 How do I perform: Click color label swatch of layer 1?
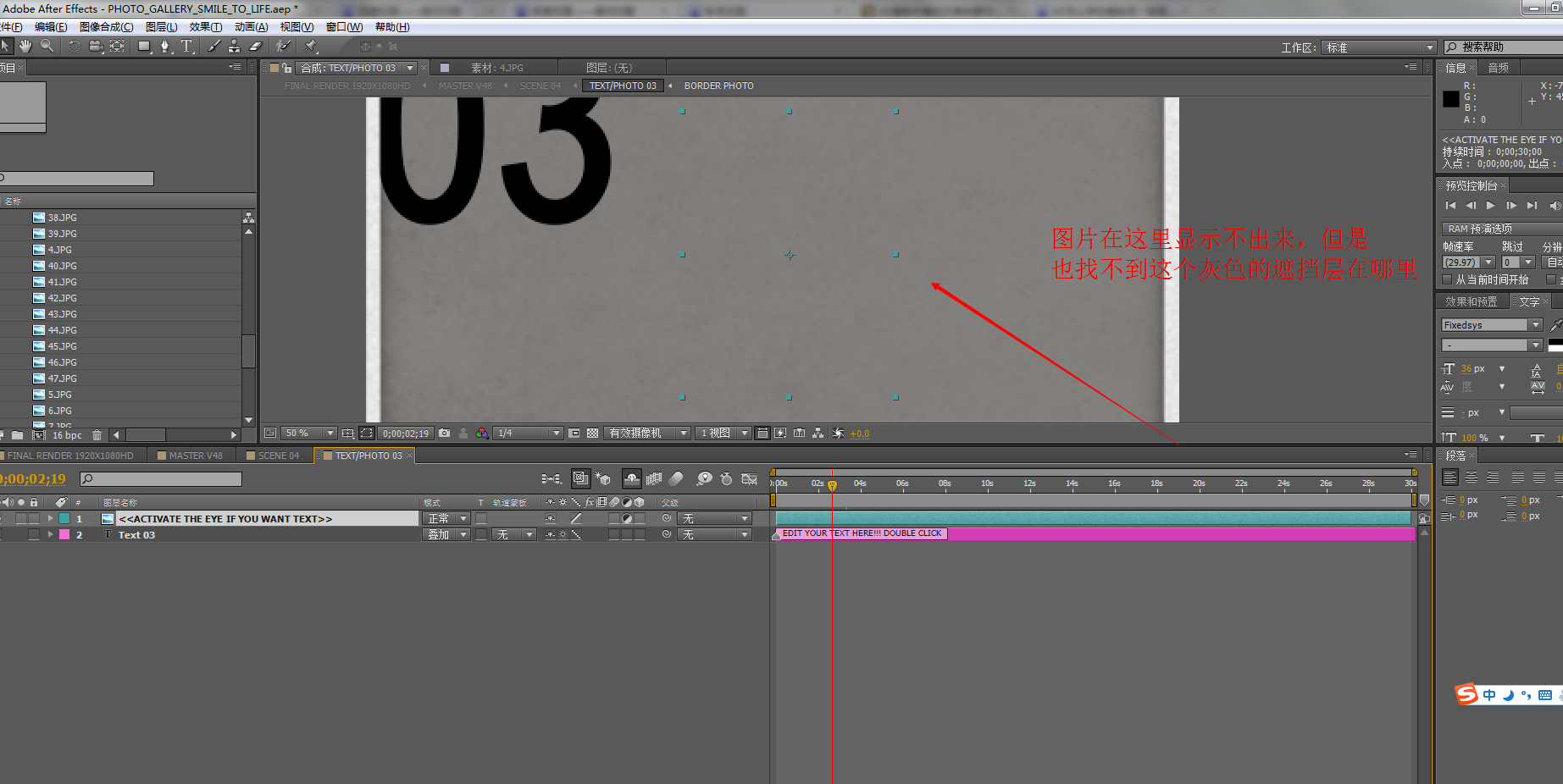pos(64,518)
